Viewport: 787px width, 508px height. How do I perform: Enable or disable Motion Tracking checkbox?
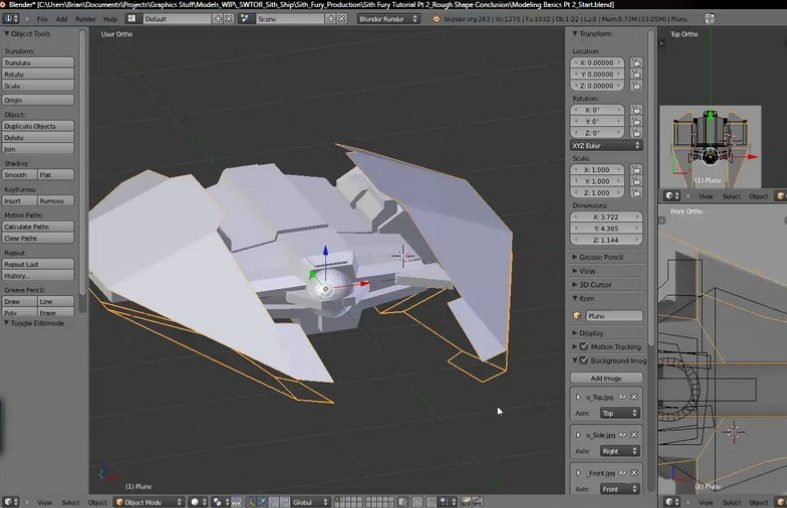coord(584,346)
